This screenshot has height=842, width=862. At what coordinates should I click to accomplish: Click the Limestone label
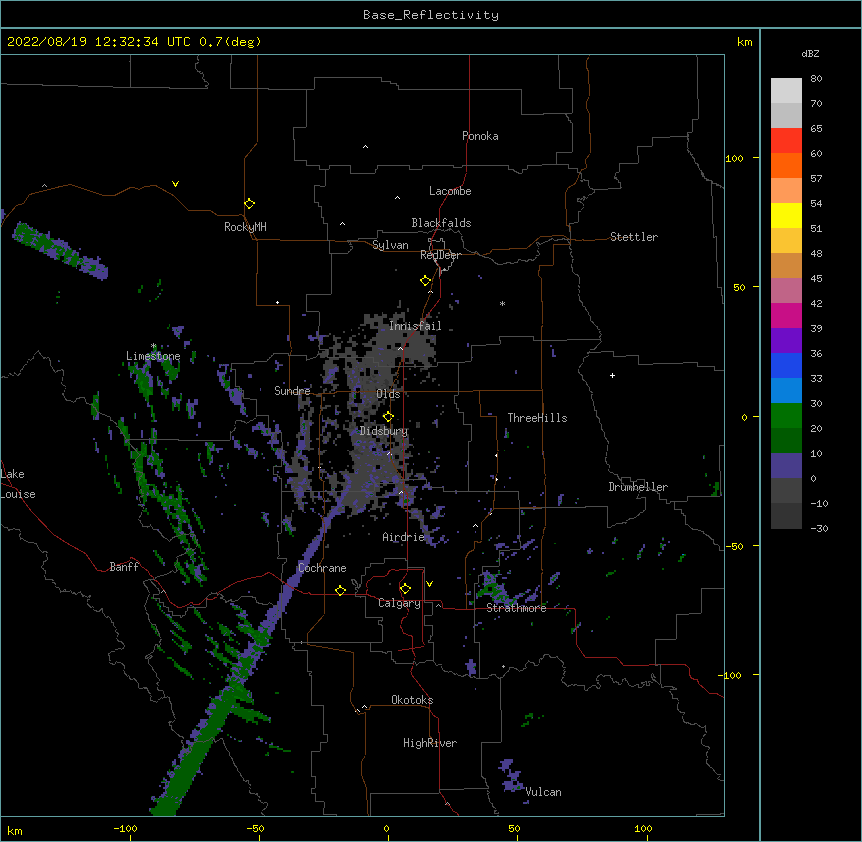(x=153, y=356)
